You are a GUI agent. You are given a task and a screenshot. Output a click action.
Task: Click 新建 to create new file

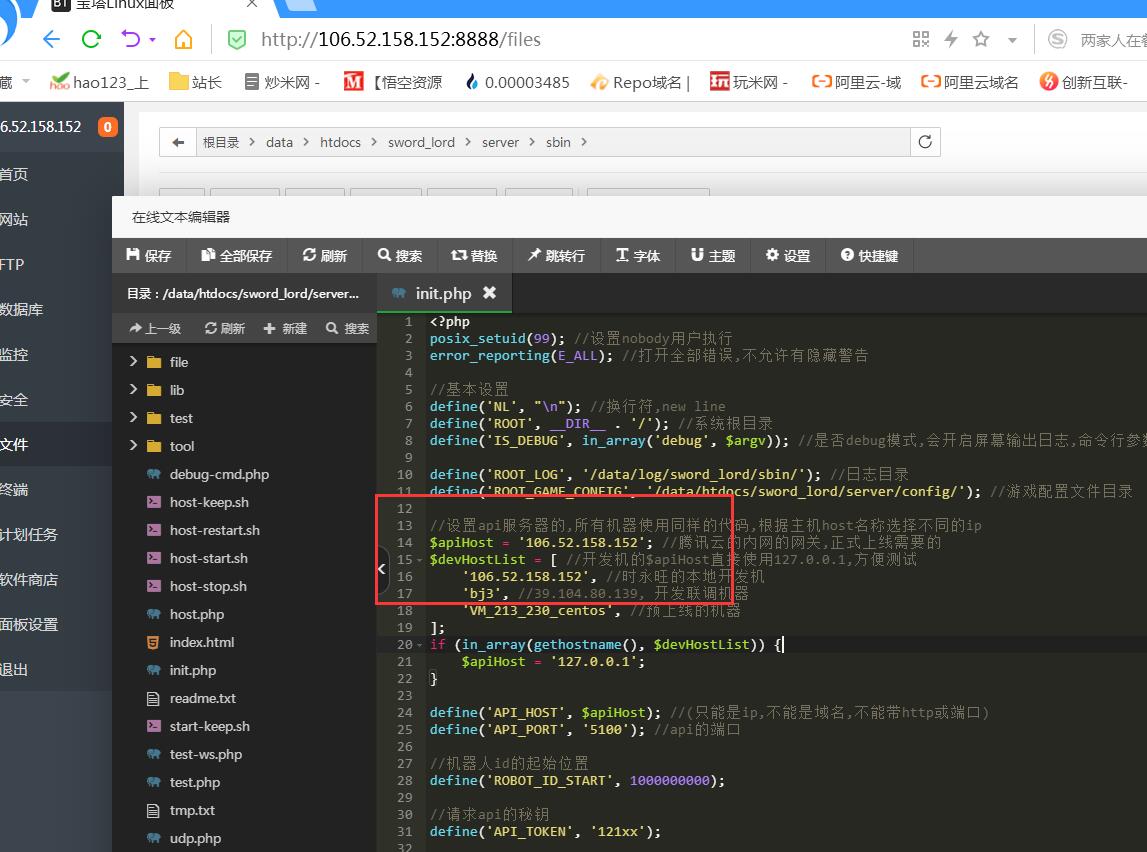[285, 328]
